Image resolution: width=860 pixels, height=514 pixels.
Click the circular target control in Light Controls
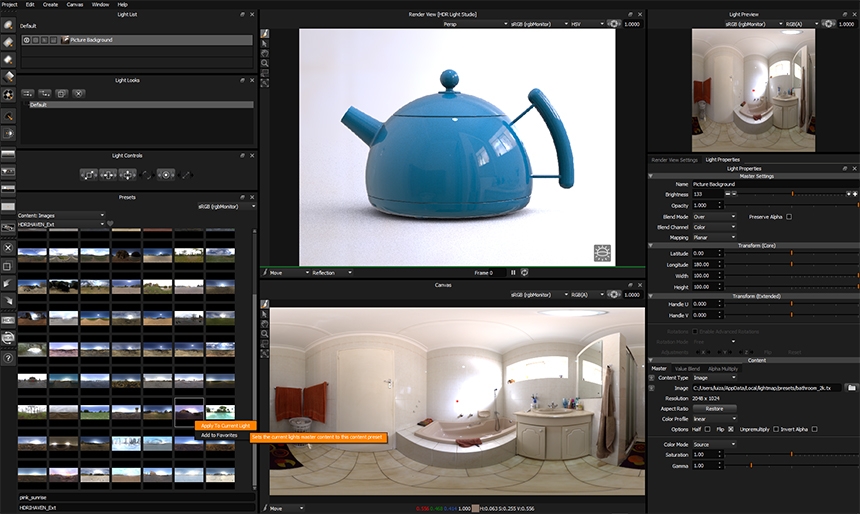tap(166, 175)
